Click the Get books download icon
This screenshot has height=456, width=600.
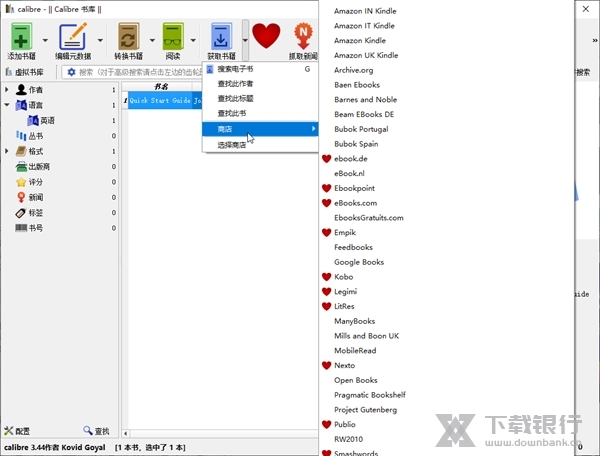click(221, 37)
